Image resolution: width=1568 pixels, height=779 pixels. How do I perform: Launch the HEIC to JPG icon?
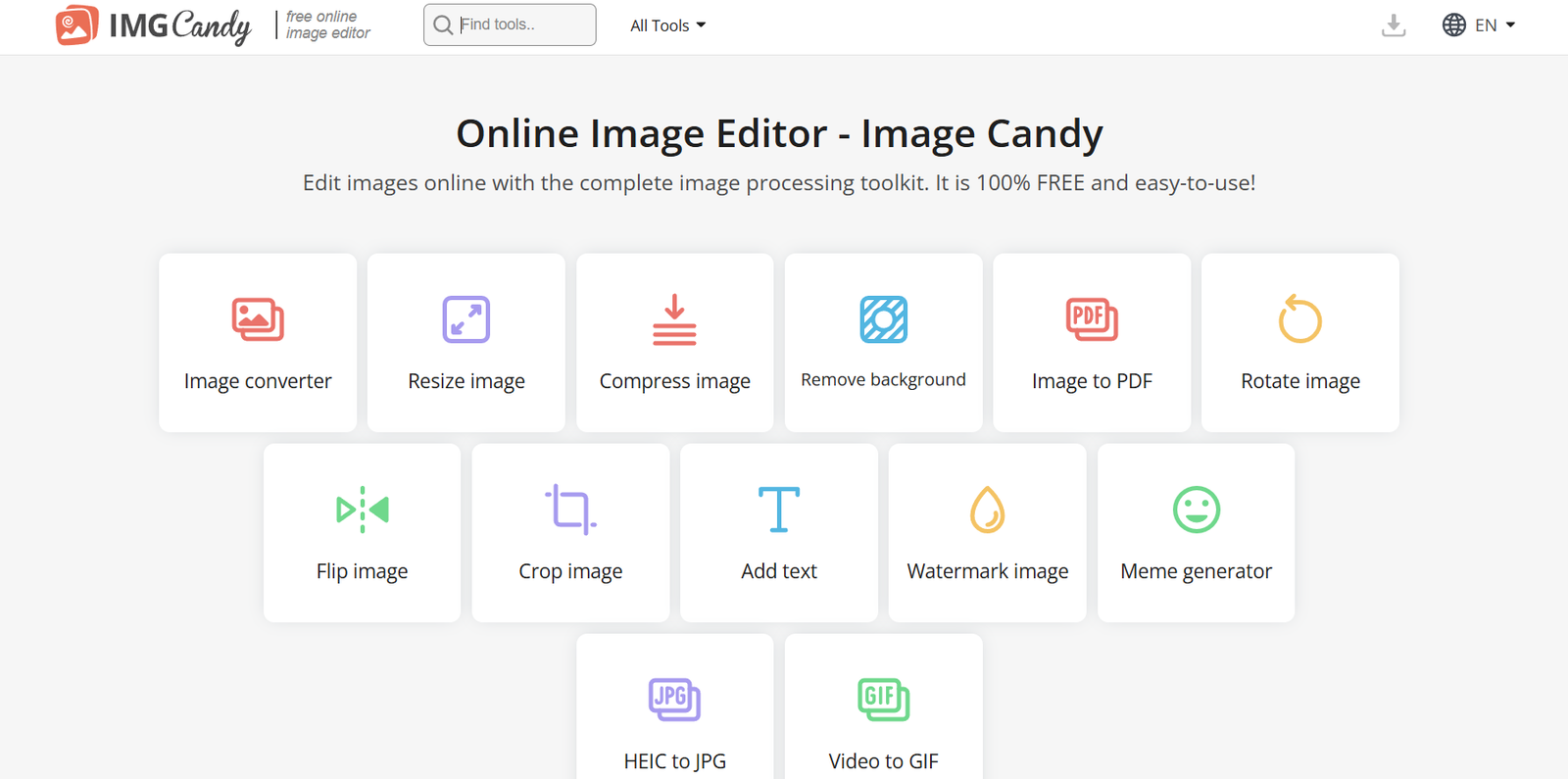(674, 700)
